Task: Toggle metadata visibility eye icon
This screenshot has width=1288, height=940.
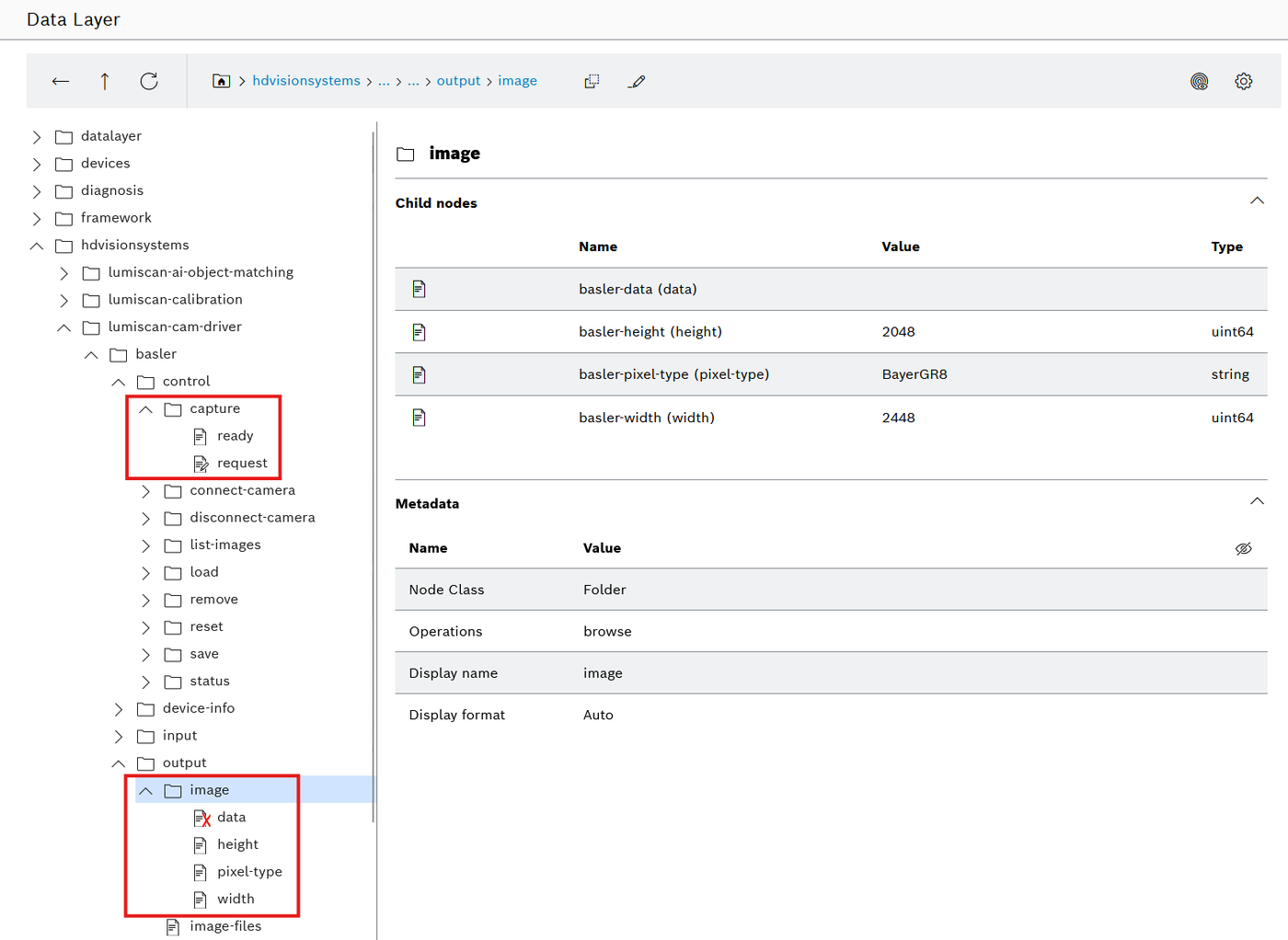Action: [1244, 548]
